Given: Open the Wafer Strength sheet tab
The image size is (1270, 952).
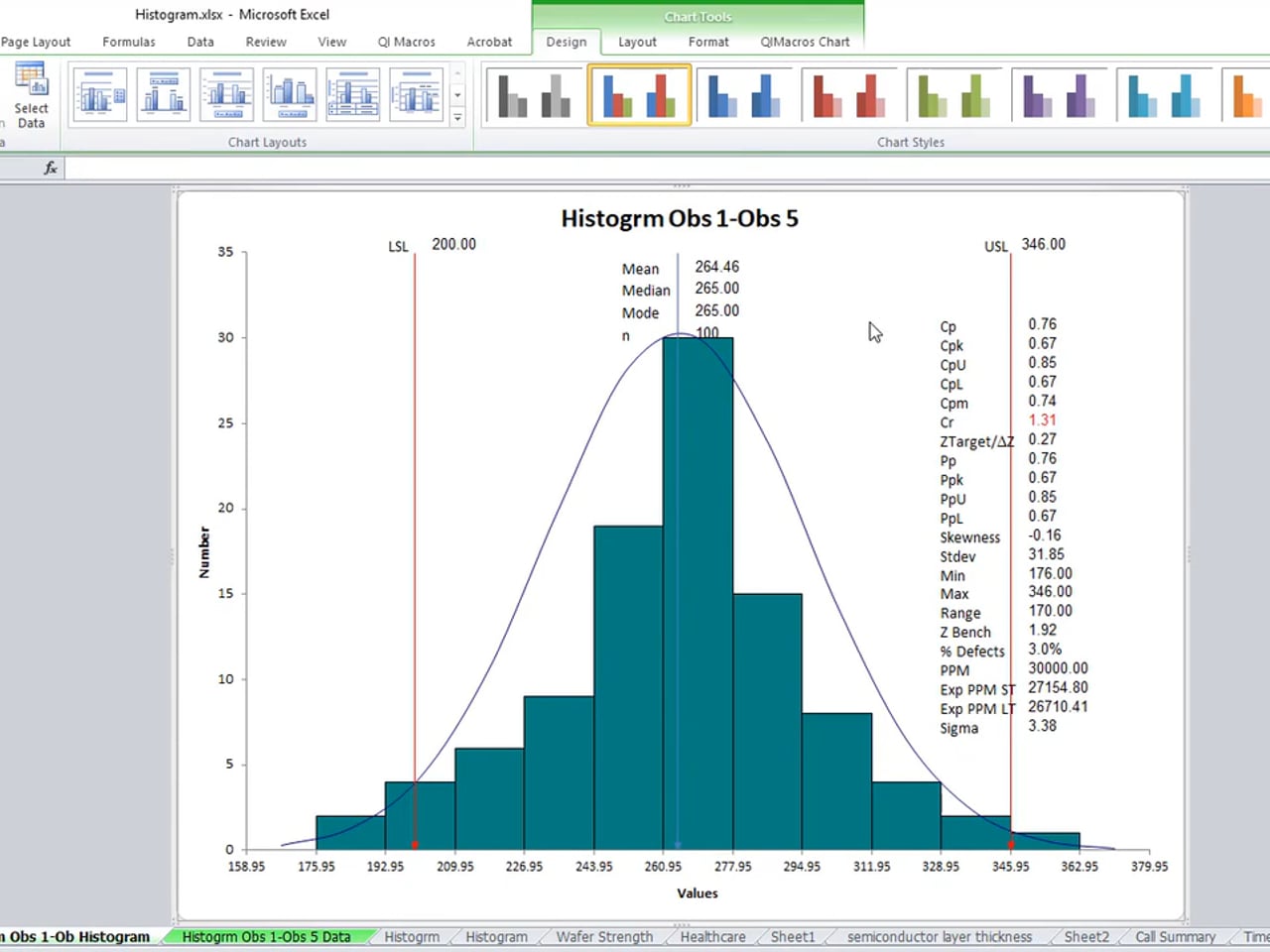Looking at the screenshot, I should point(604,936).
